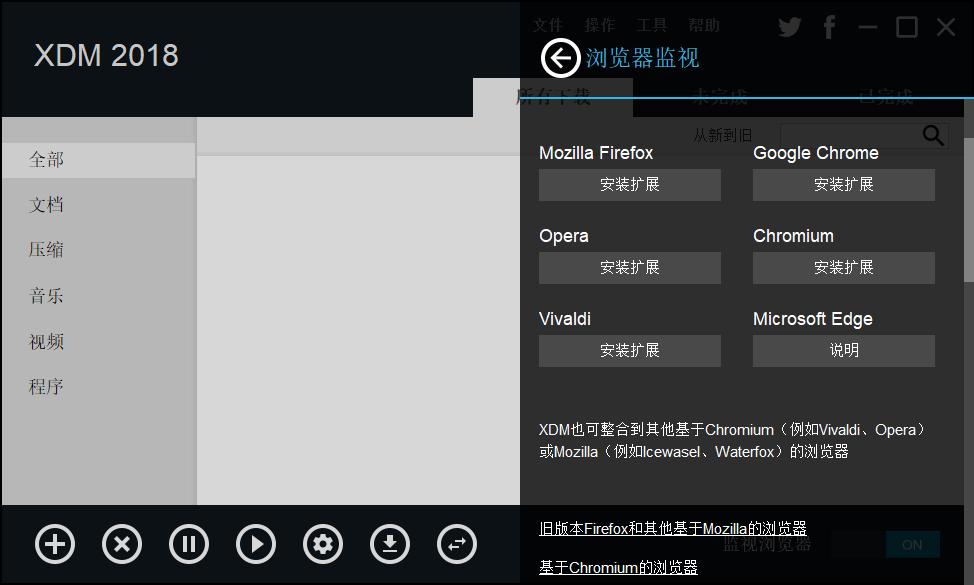
Task: Pause downloads with the pause icon
Action: 189,544
